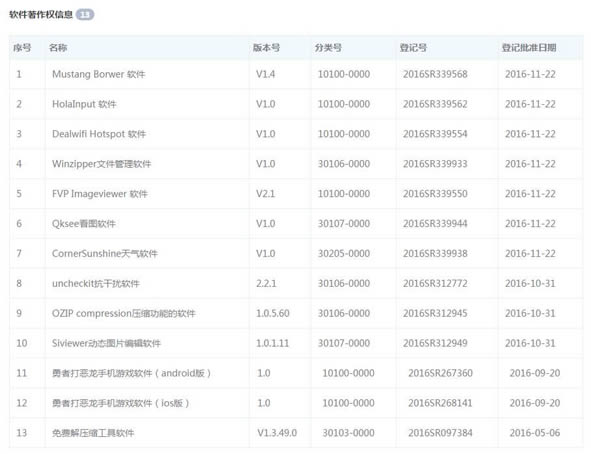Select FVP Imageviewer software row
This screenshot has width=591, height=454.
click(296, 194)
